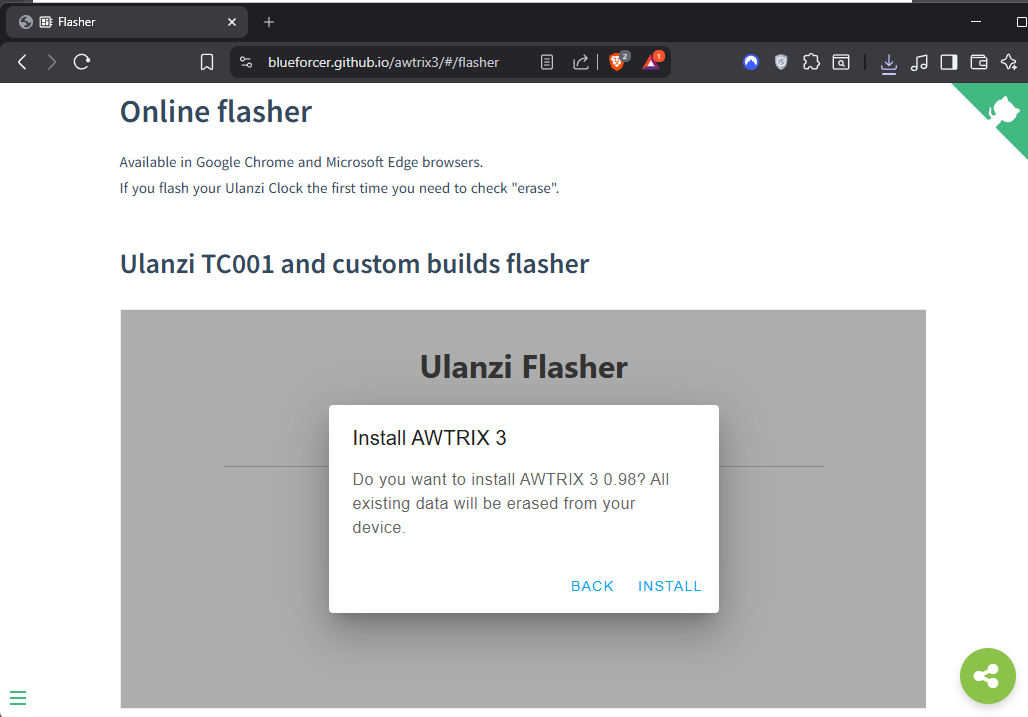This screenshot has height=717, width=1028.
Task: Open the extensions puzzle icon
Action: [811, 62]
